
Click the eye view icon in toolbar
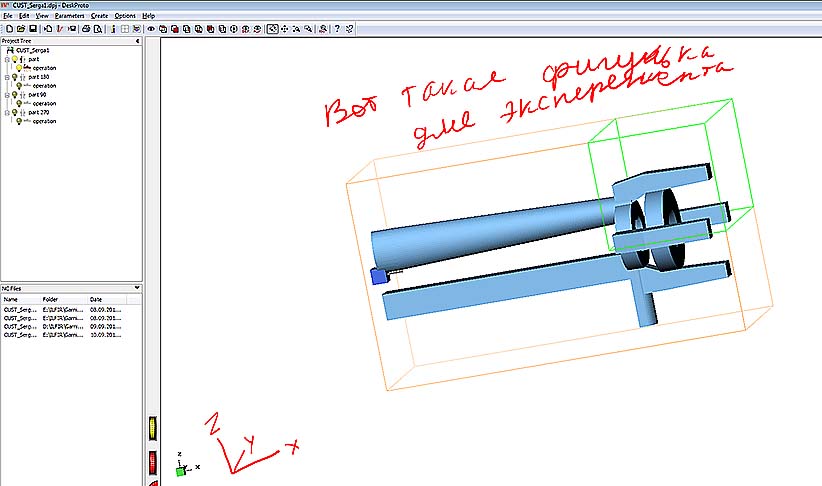(150, 29)
